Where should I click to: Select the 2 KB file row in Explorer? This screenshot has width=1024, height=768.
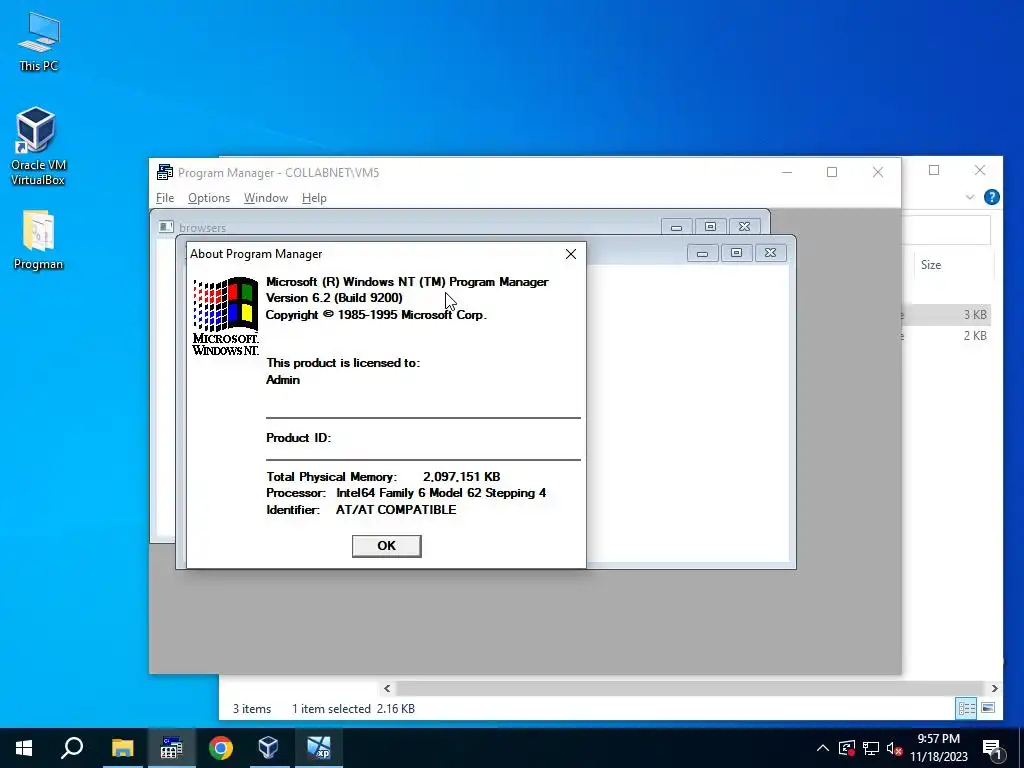(946, 336)
